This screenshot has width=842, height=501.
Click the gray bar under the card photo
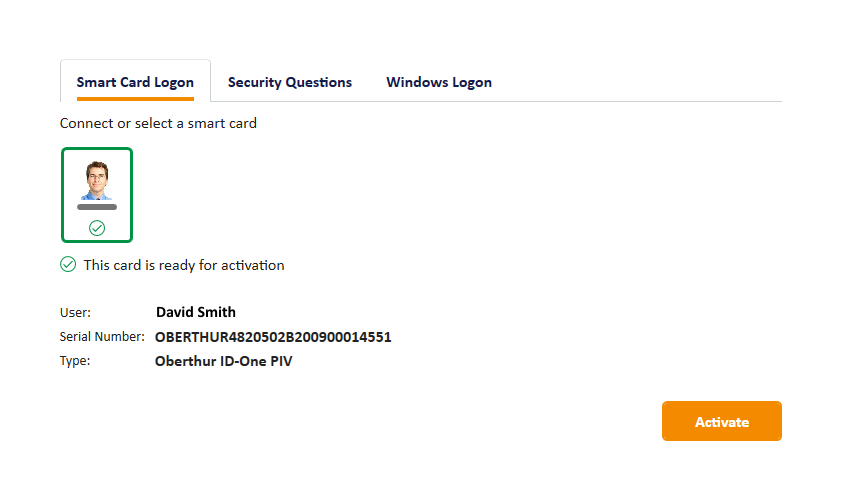tap(97, 207)
